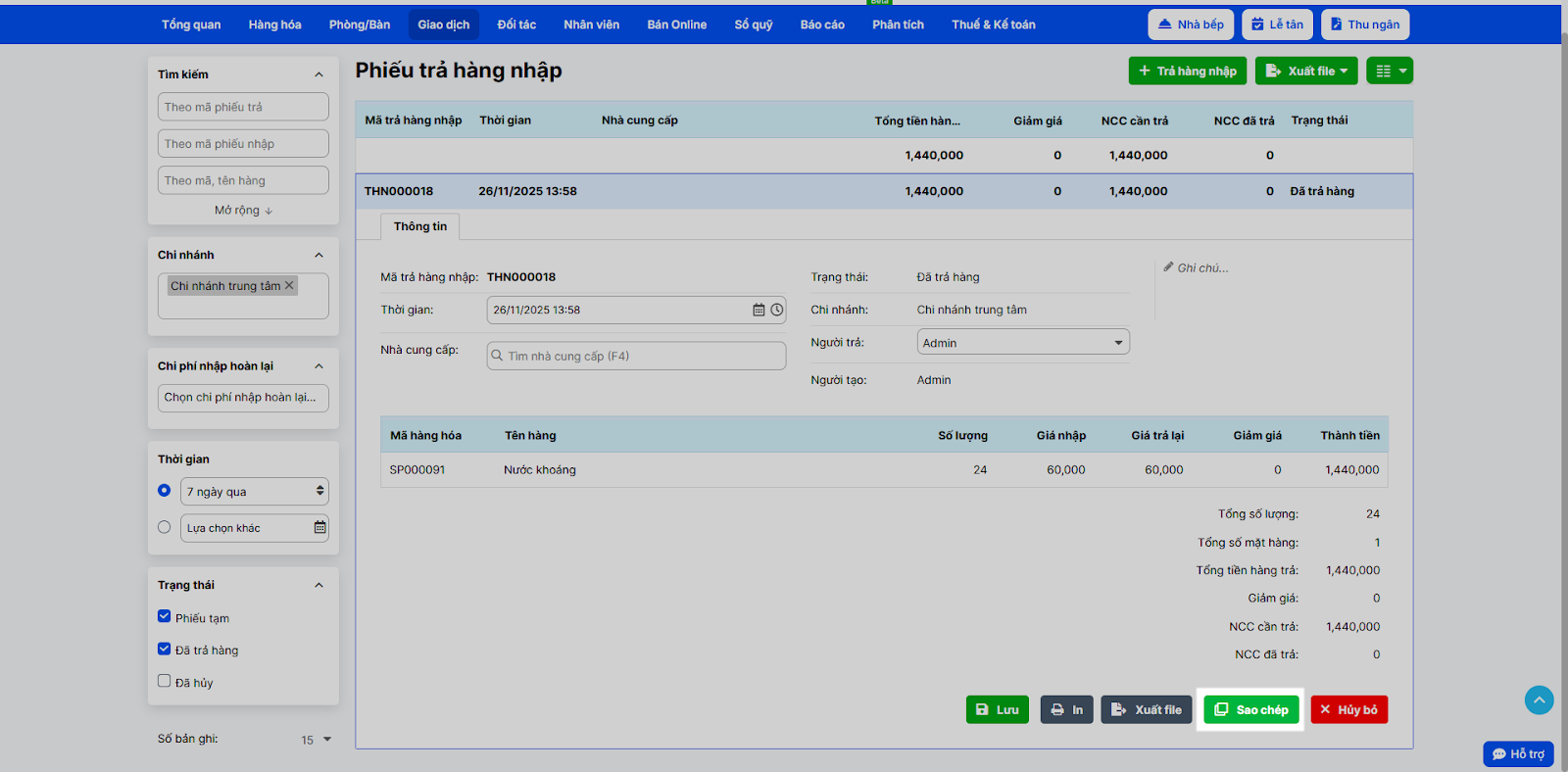Click the Nước khoáng product name
This screenshot has width=1568, height=772.
[540, 470]
